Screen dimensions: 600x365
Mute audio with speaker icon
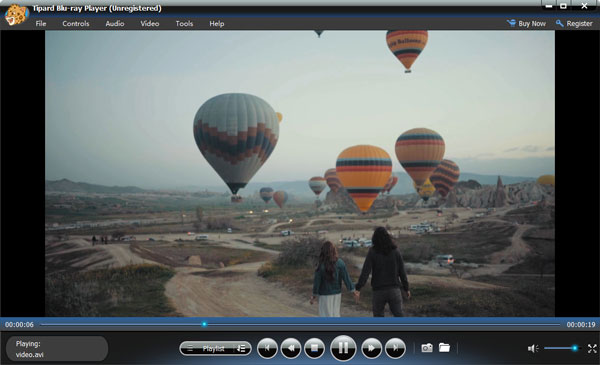coord(533,348)
